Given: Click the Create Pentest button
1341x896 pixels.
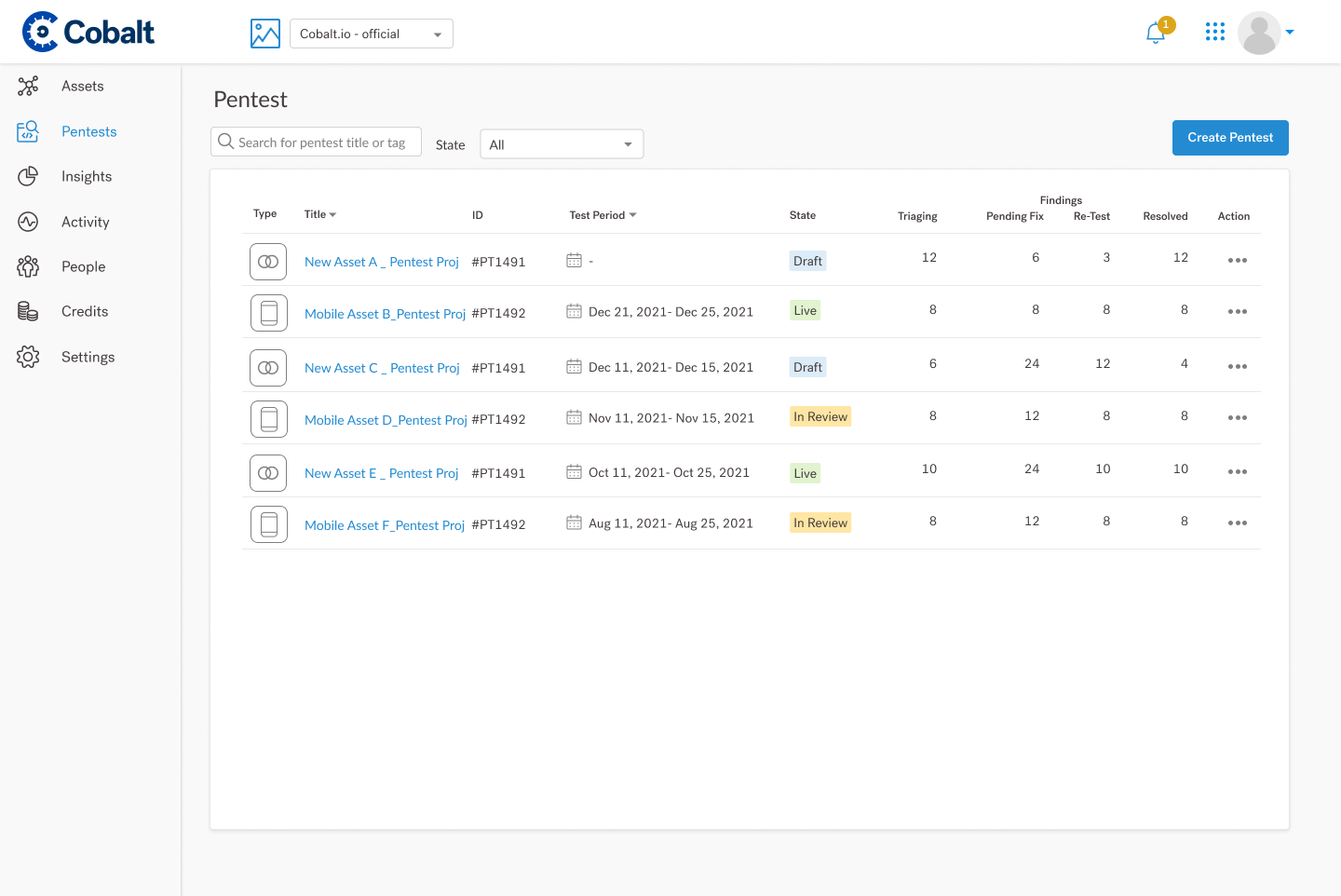Looking at the screenshot, I should (1230, 137).
